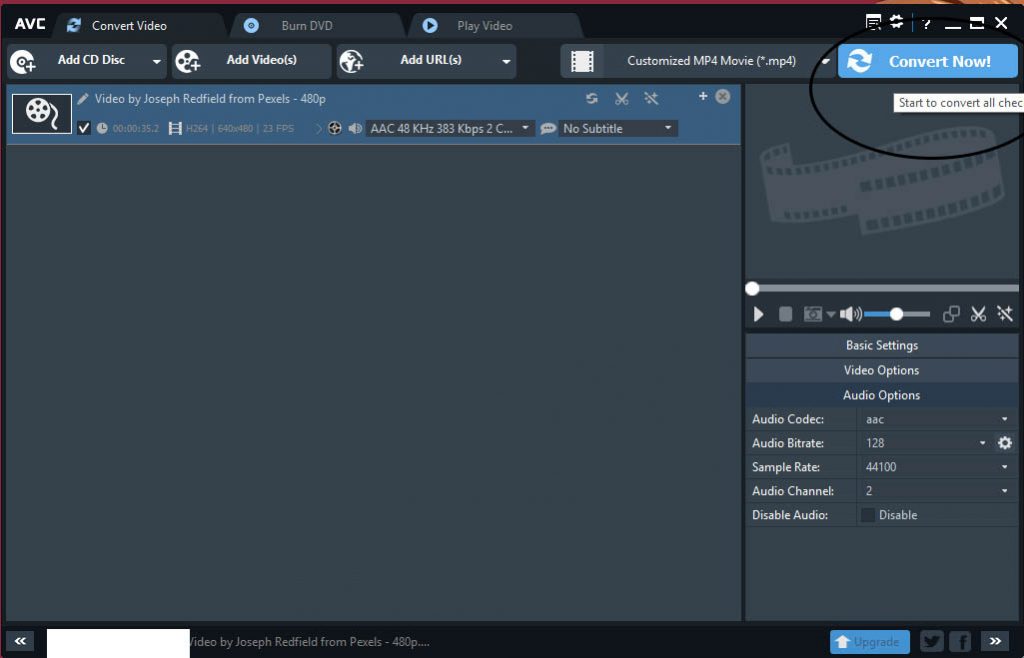Remove the video with the X circle icon
The image size is (1024, 658).
[x=722, y=97]
